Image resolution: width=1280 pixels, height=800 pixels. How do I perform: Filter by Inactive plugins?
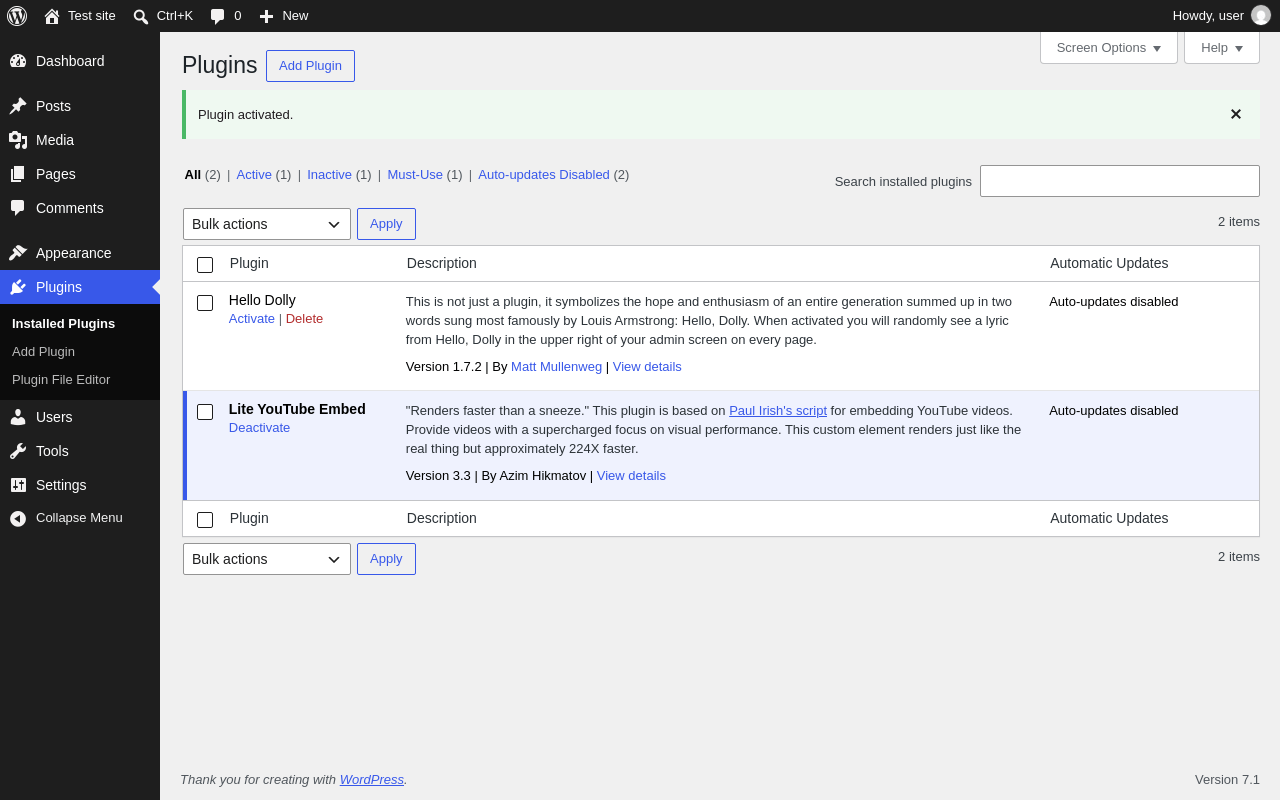click(x=329, y=175)
